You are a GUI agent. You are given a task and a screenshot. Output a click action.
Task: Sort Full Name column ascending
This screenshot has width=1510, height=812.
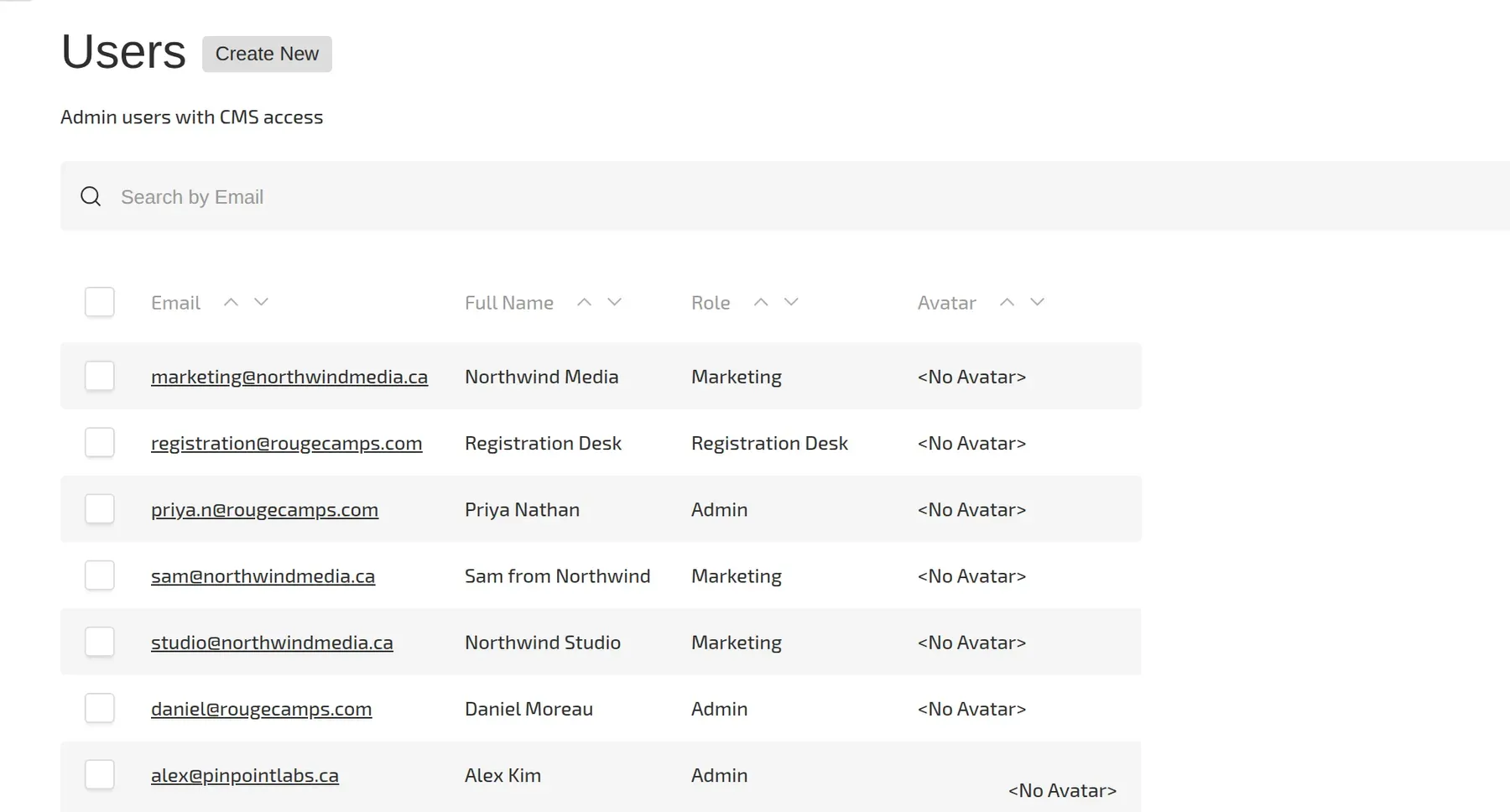[x=584, y=302]
